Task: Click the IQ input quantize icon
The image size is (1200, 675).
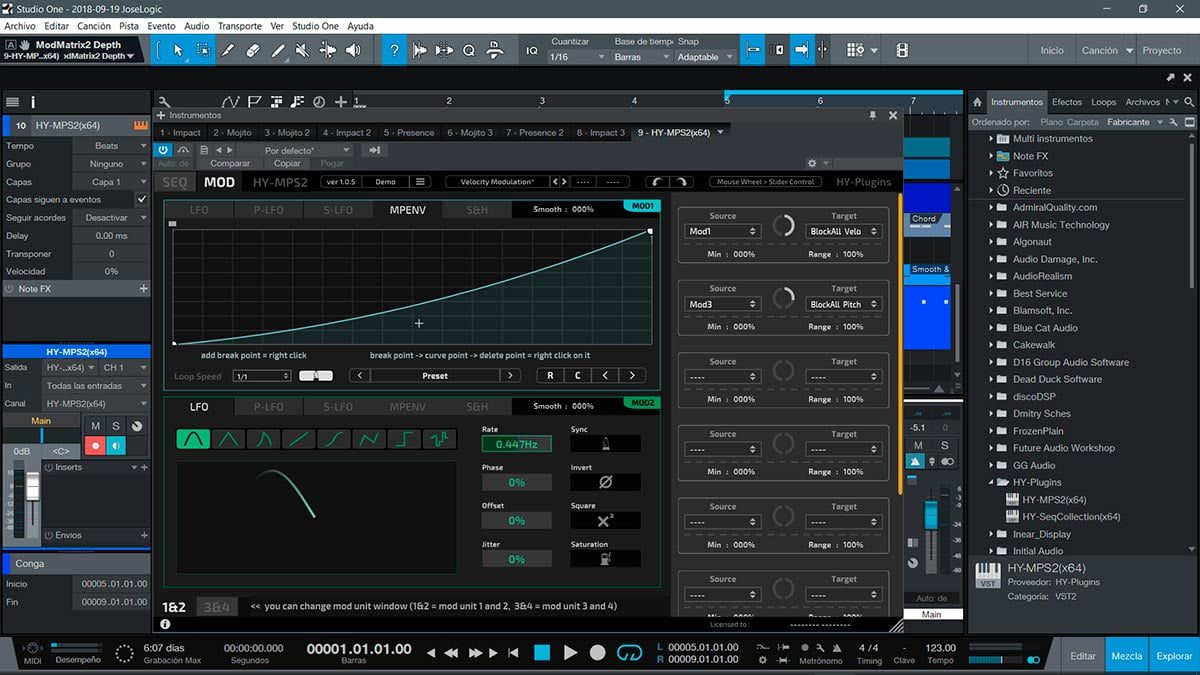Action: click(531, 50)
